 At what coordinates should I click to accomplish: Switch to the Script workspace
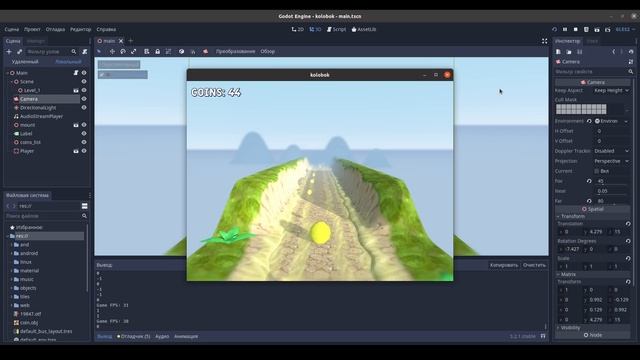336,29
